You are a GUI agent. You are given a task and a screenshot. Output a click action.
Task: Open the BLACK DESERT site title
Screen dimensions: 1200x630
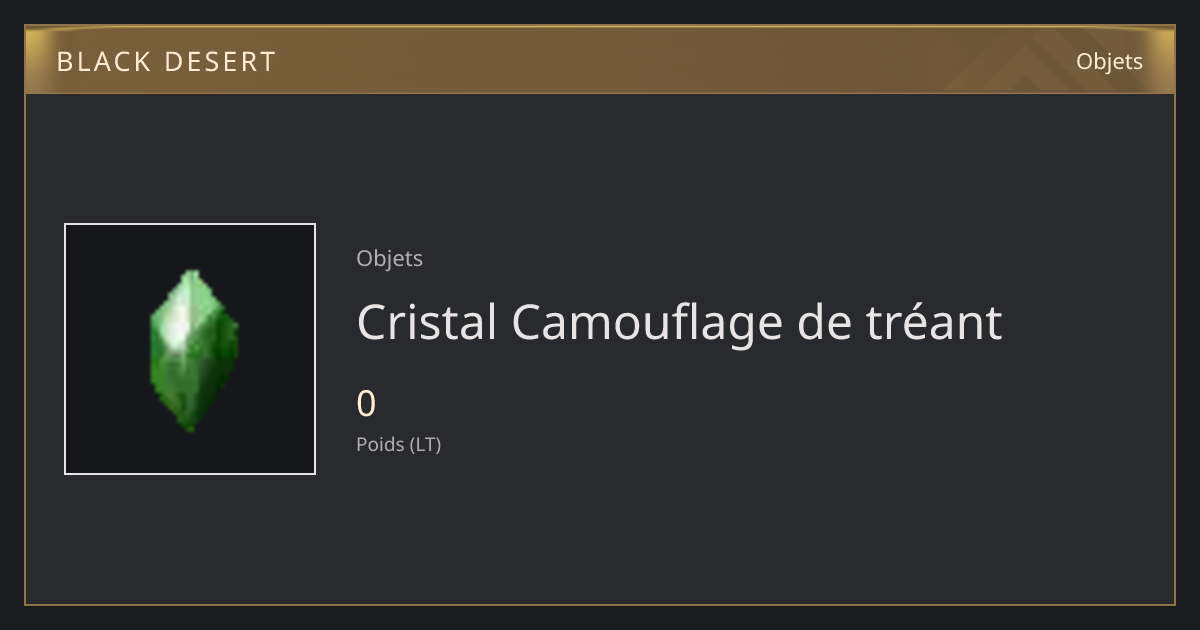point(166,62)
